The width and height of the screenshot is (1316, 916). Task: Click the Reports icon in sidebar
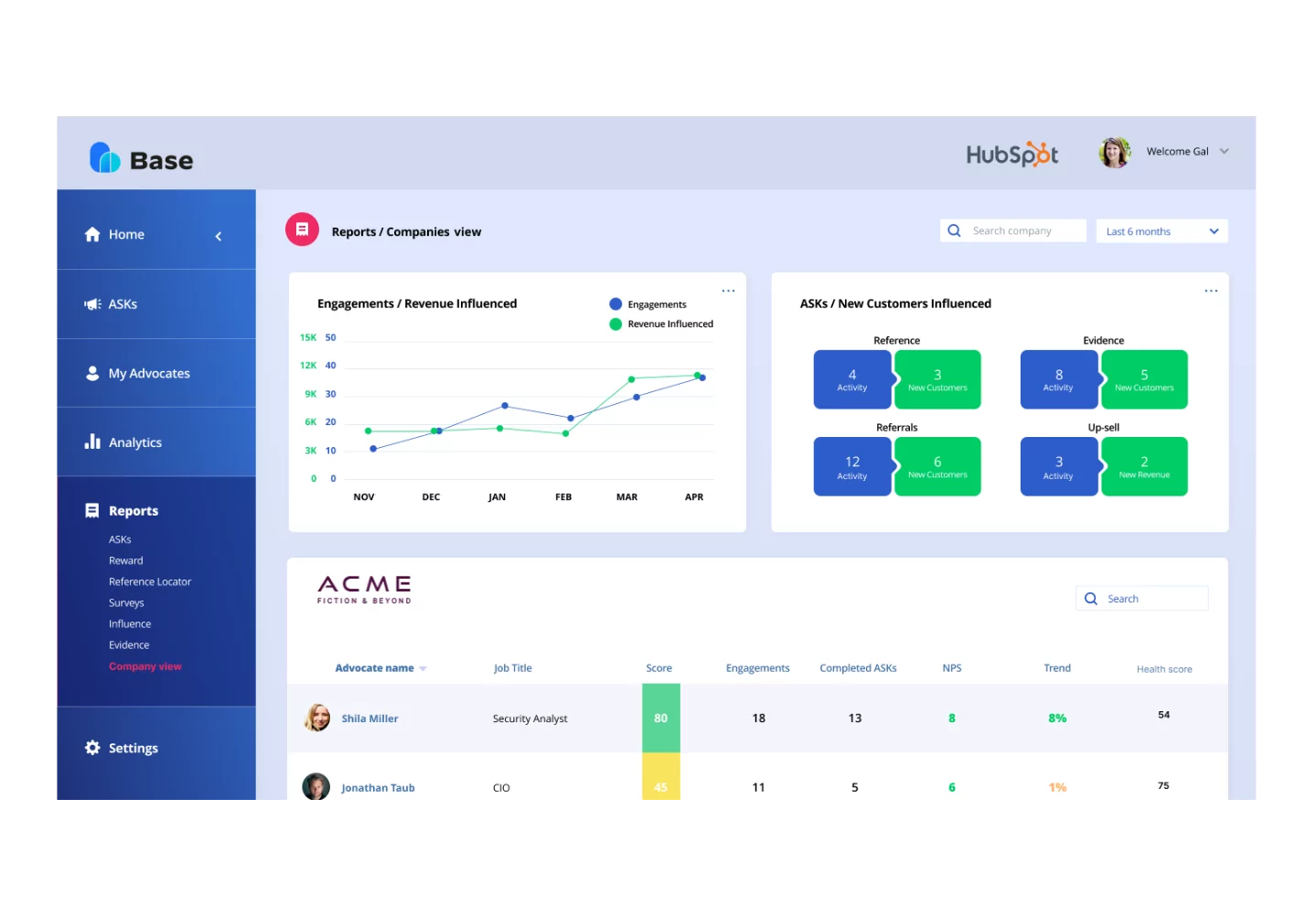click(91, 510)
